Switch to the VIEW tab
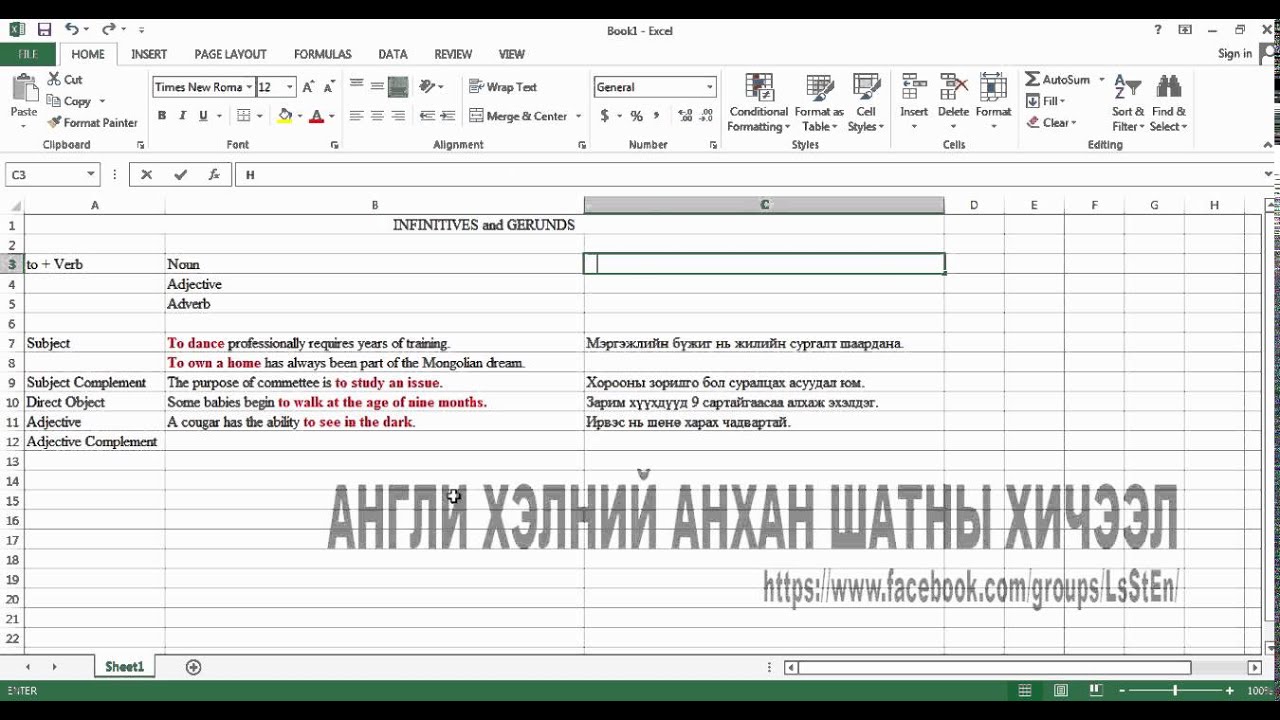Viewport: 1280px width, 720px height. point(512,54)
